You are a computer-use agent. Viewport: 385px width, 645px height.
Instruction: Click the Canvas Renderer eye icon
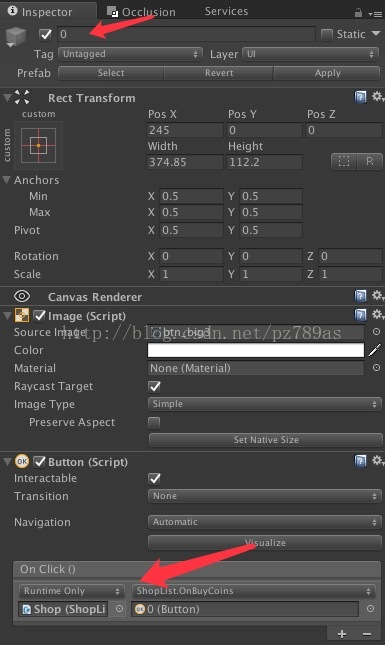pyautogui.click(x=22, y=296)
